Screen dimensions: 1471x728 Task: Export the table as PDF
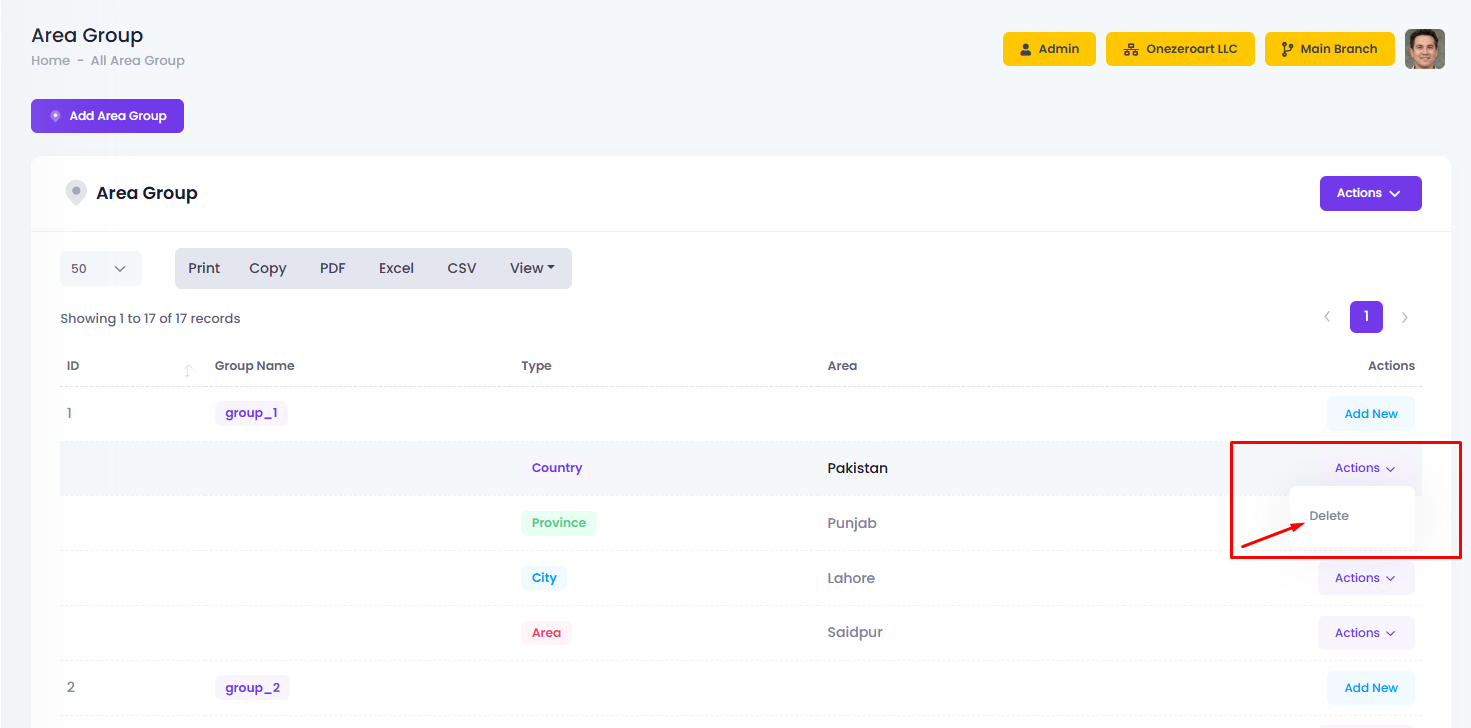(x=332, y=269)
